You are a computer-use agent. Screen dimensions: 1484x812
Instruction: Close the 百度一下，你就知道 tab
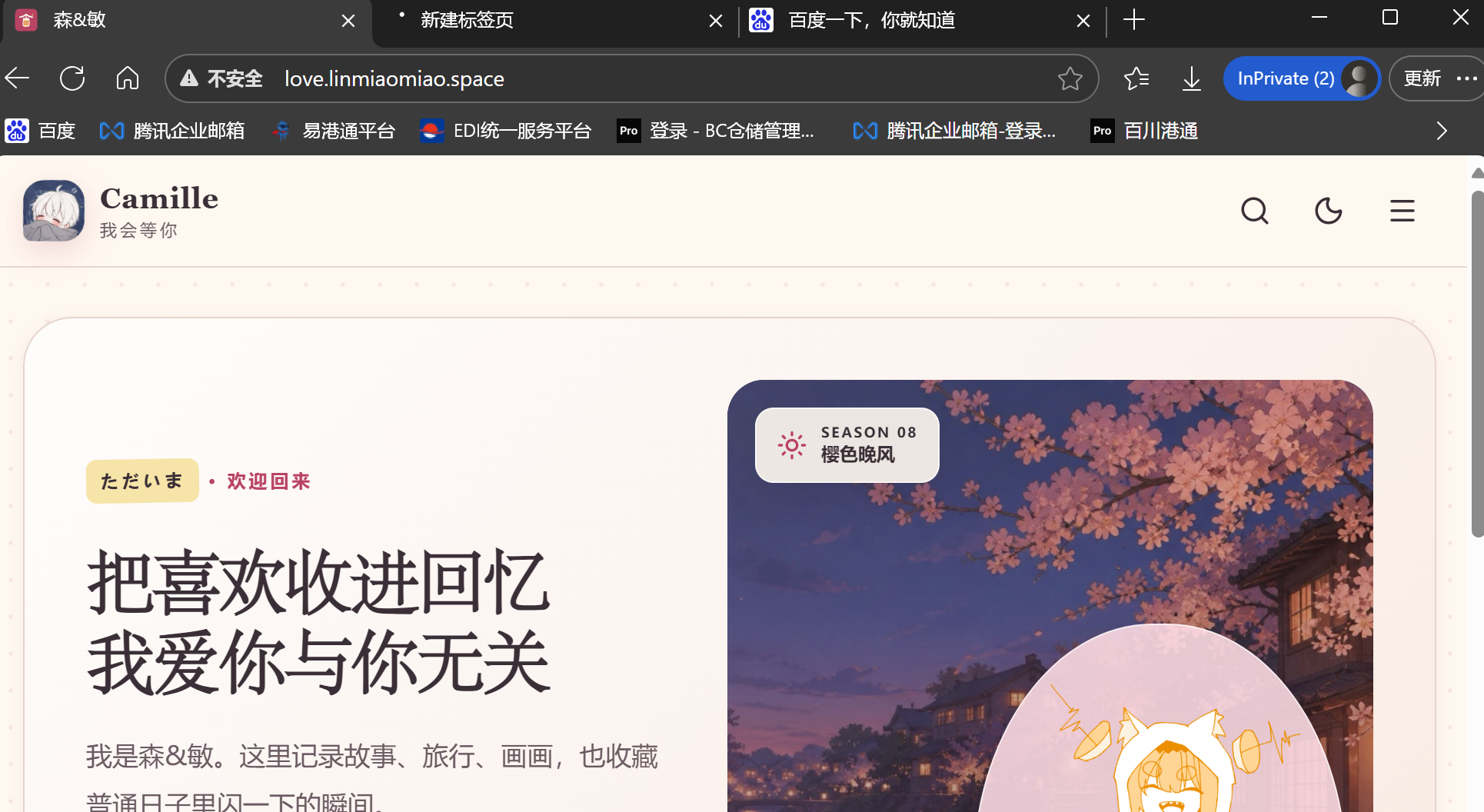click(1083, 21)
